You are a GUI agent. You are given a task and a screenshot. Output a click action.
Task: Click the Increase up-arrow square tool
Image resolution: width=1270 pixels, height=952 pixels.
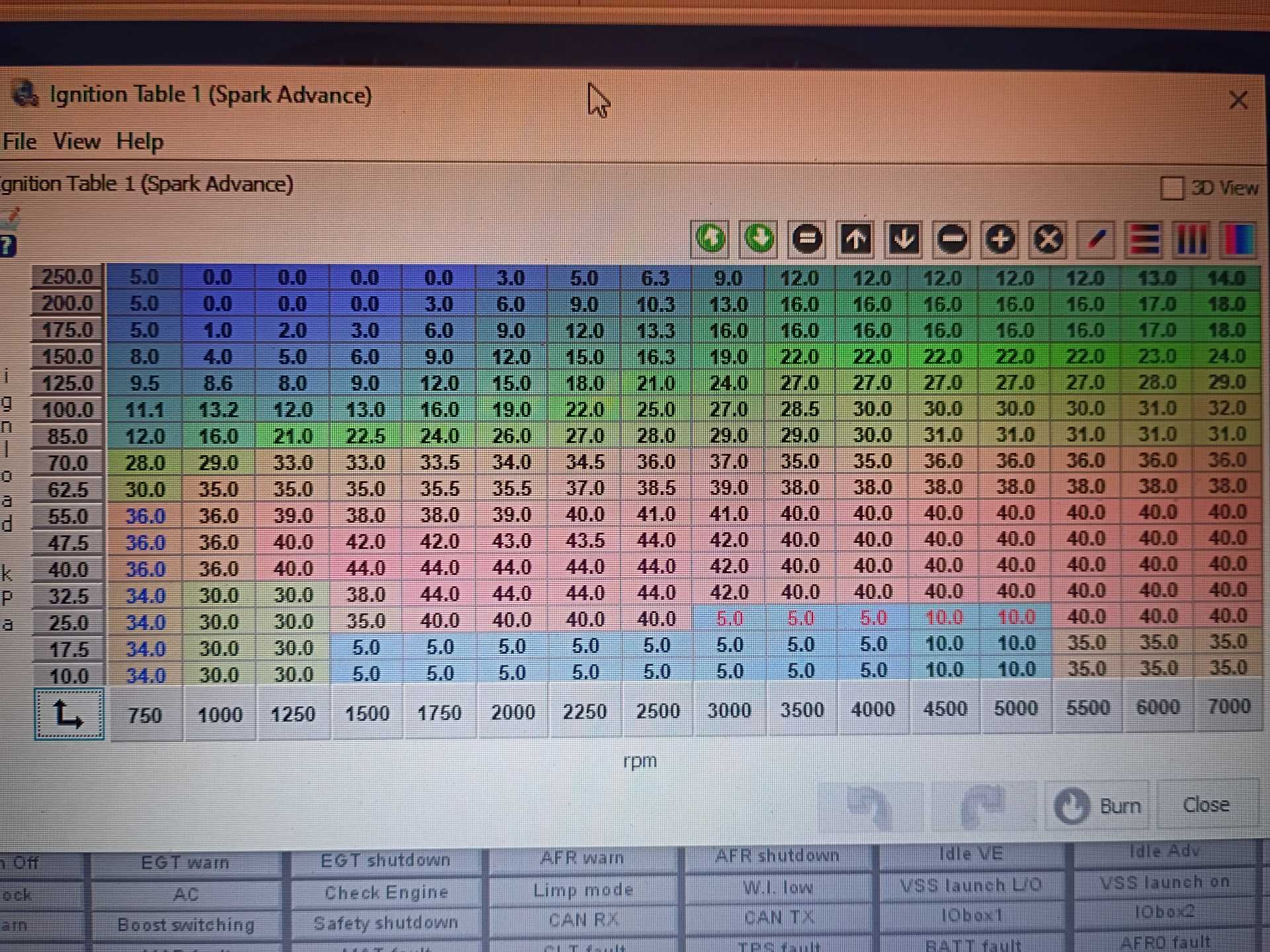coord(855,239)
